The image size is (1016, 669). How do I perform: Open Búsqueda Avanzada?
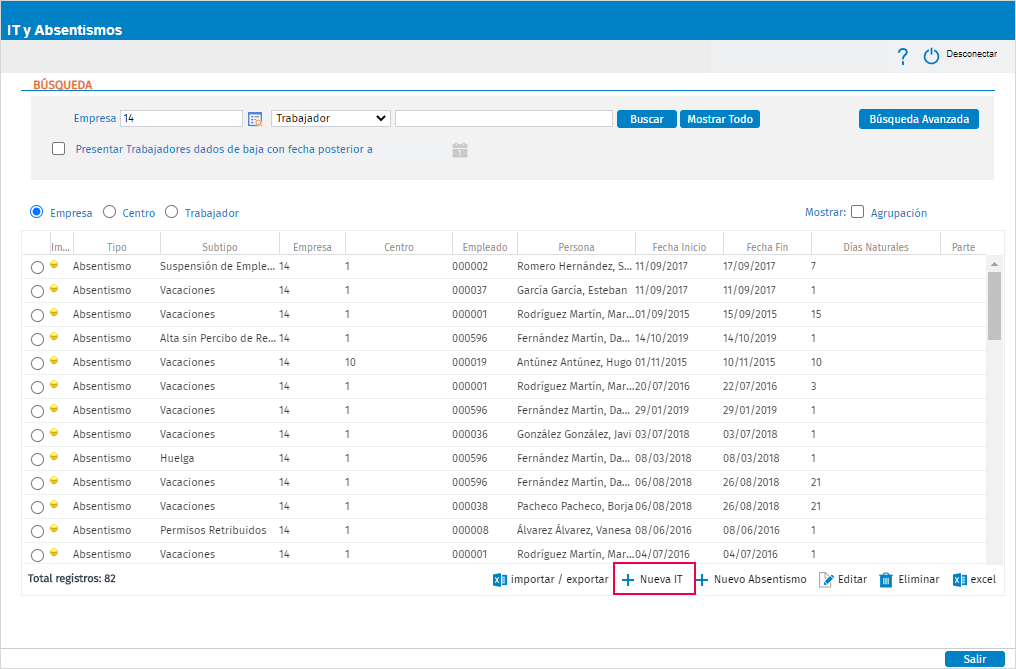click(x=919, y=119)
